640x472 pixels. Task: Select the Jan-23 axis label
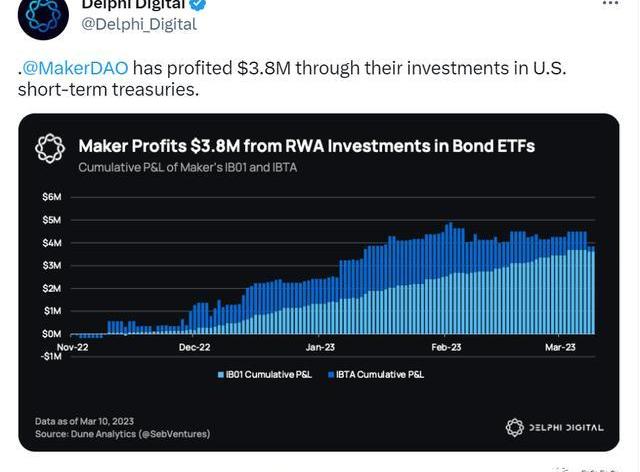tap(320, 348)
